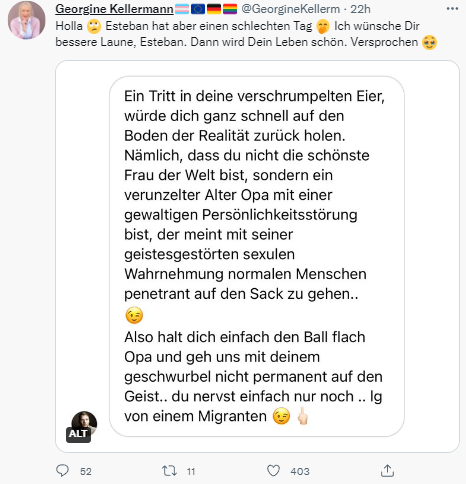
Task: Click the EU flag emoji beside the name
Action: [198, 9]
